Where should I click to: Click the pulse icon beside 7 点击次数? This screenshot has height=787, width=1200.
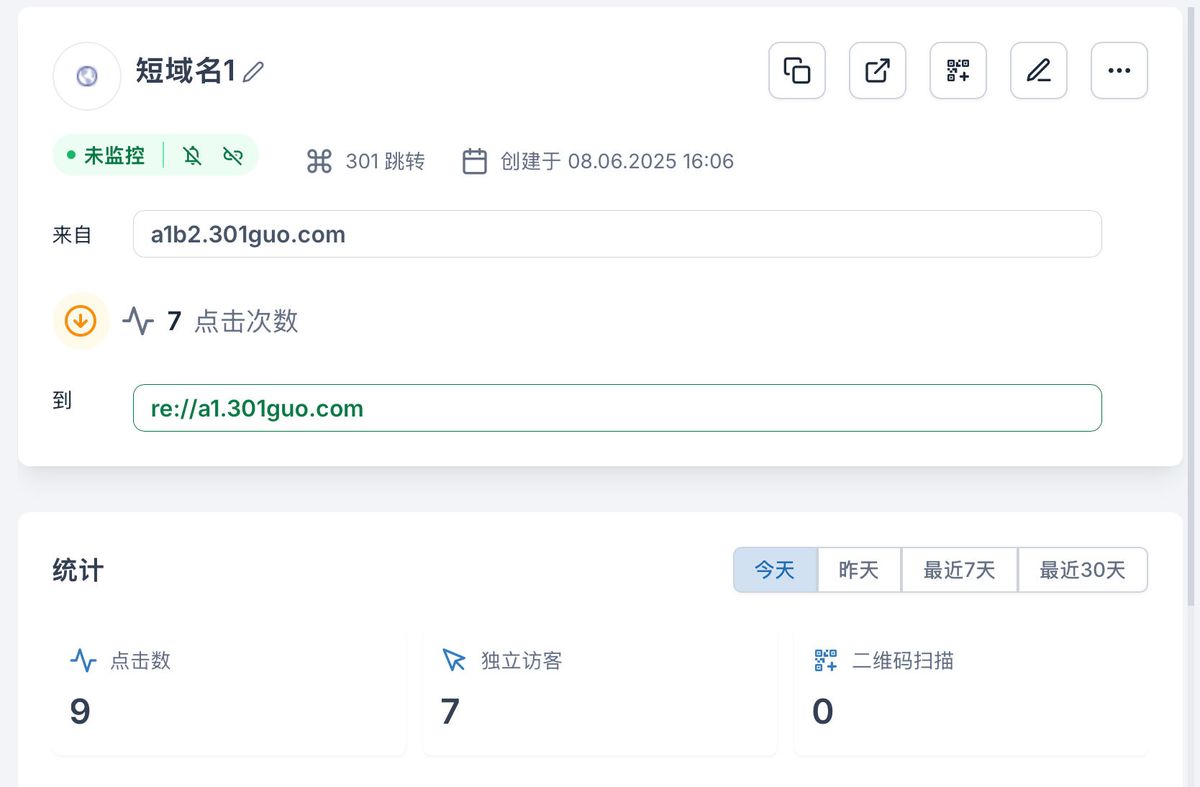(x=138, y=321)
